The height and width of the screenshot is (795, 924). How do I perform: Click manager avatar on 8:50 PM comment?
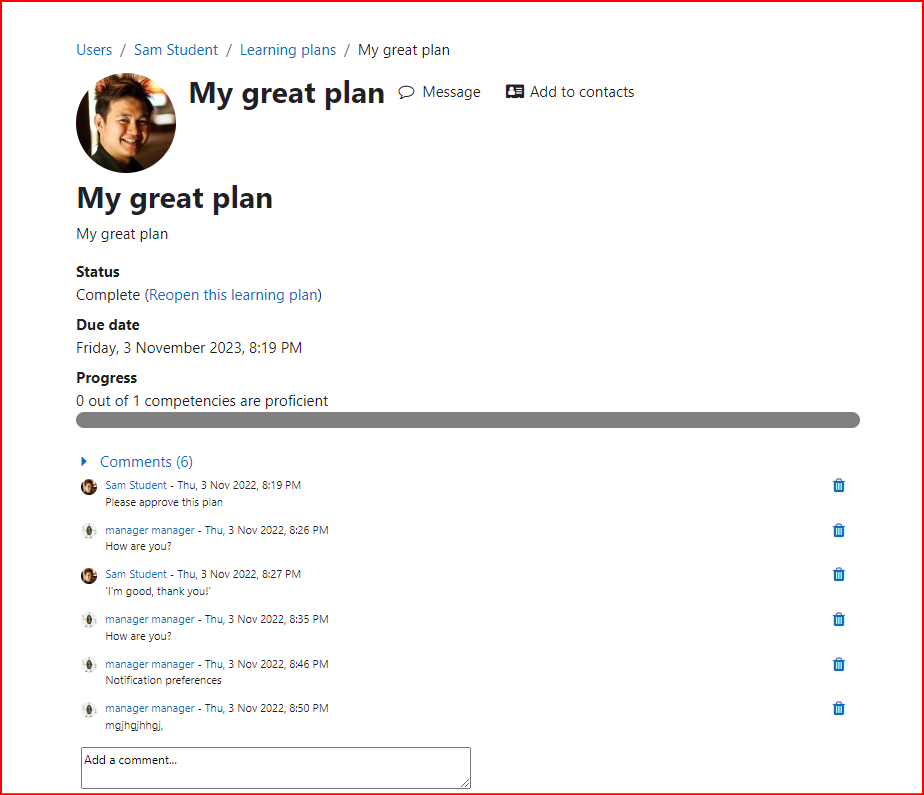coord(89,710)
